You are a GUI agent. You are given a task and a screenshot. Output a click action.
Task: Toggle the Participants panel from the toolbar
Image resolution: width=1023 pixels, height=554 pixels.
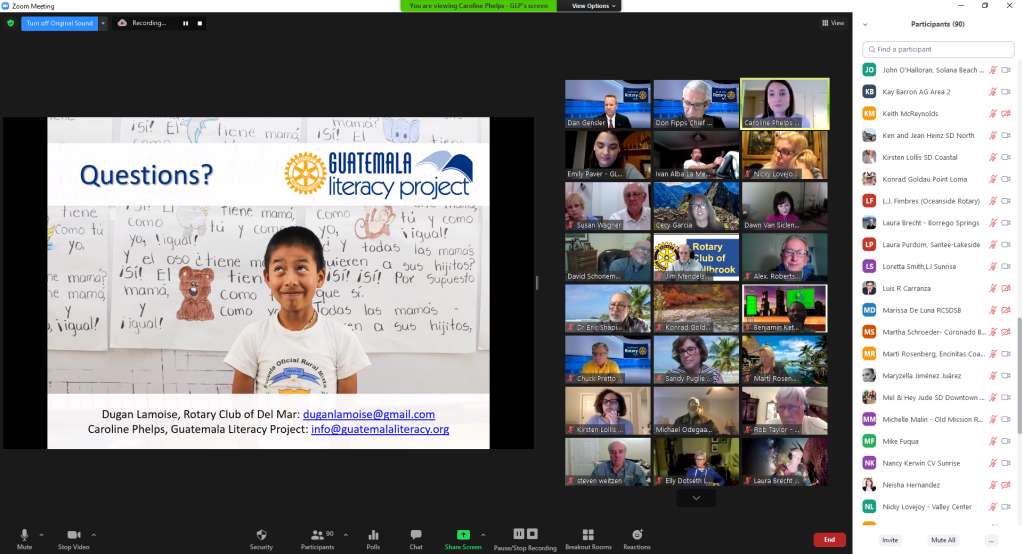(x=317, y=535)
